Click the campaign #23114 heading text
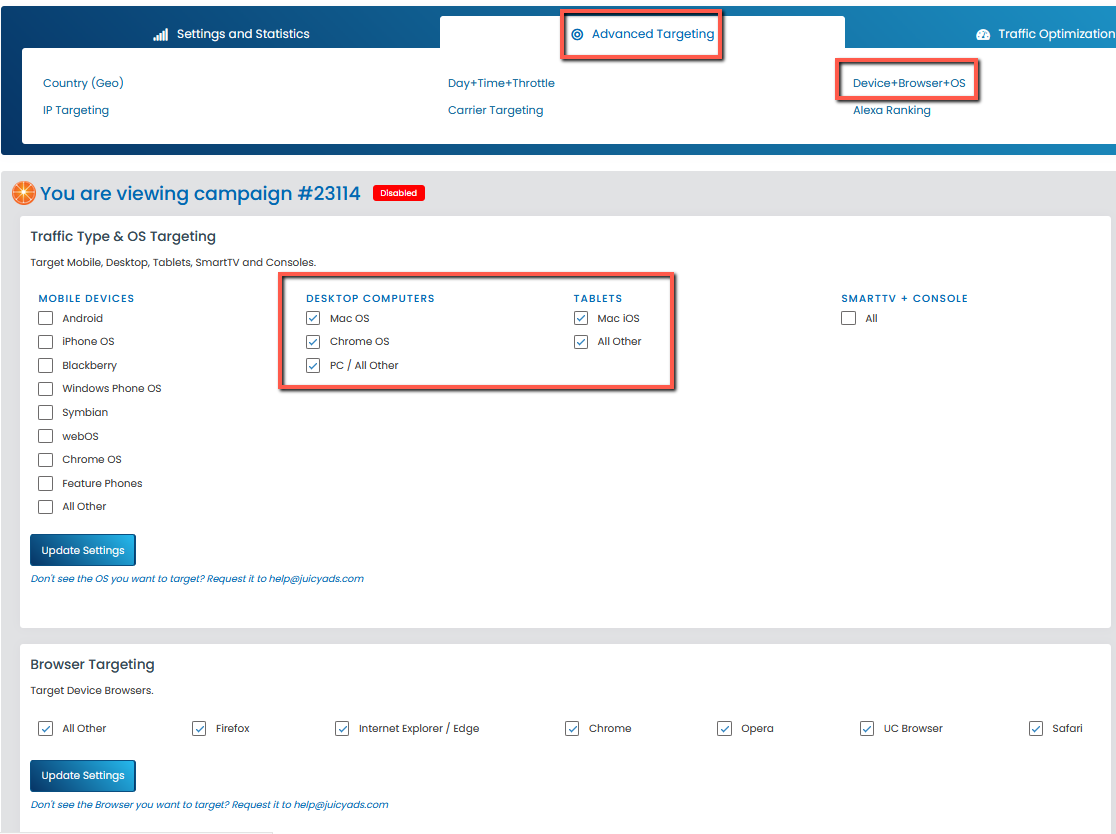This screenshot has height=834, width=1116. 200,194
